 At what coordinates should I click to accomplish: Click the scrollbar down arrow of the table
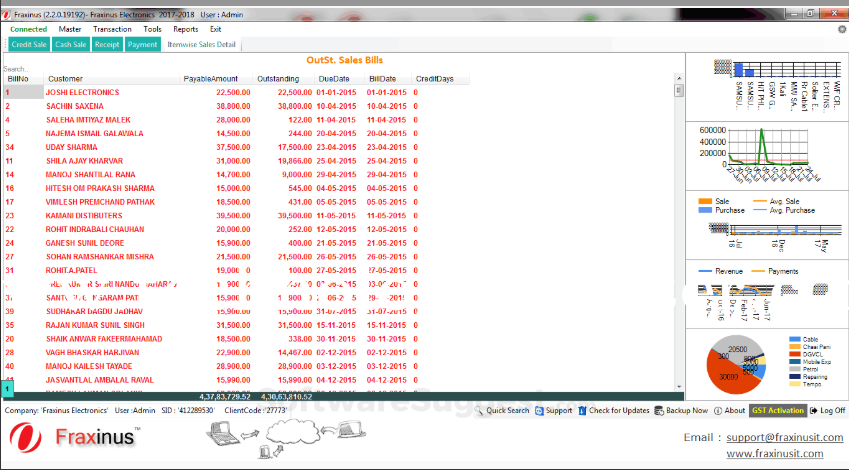679,387
